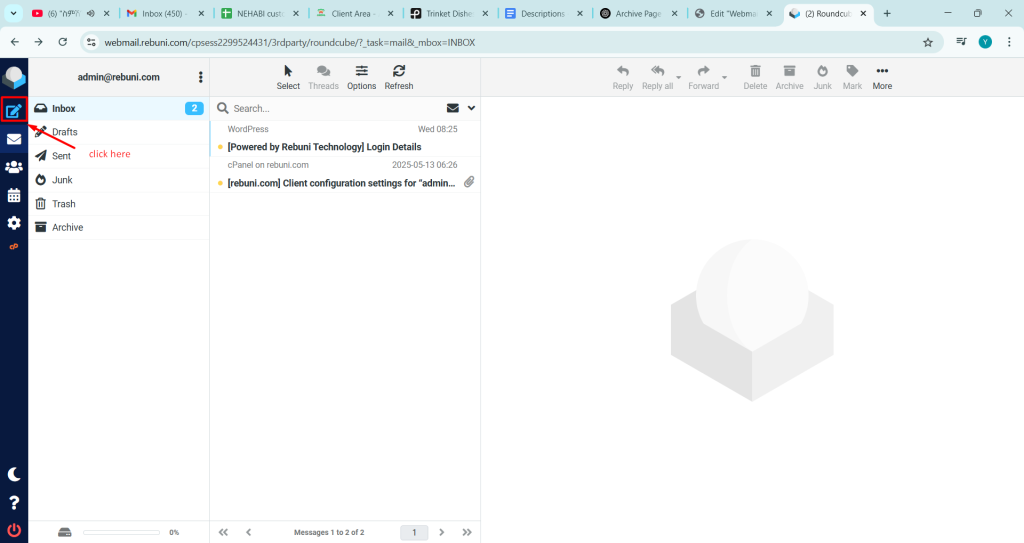Image resolution: width=1024 pixels, height=543 pixels.
Task: Click the Threads toolbar icon
Action: click(x=323, y=77)
